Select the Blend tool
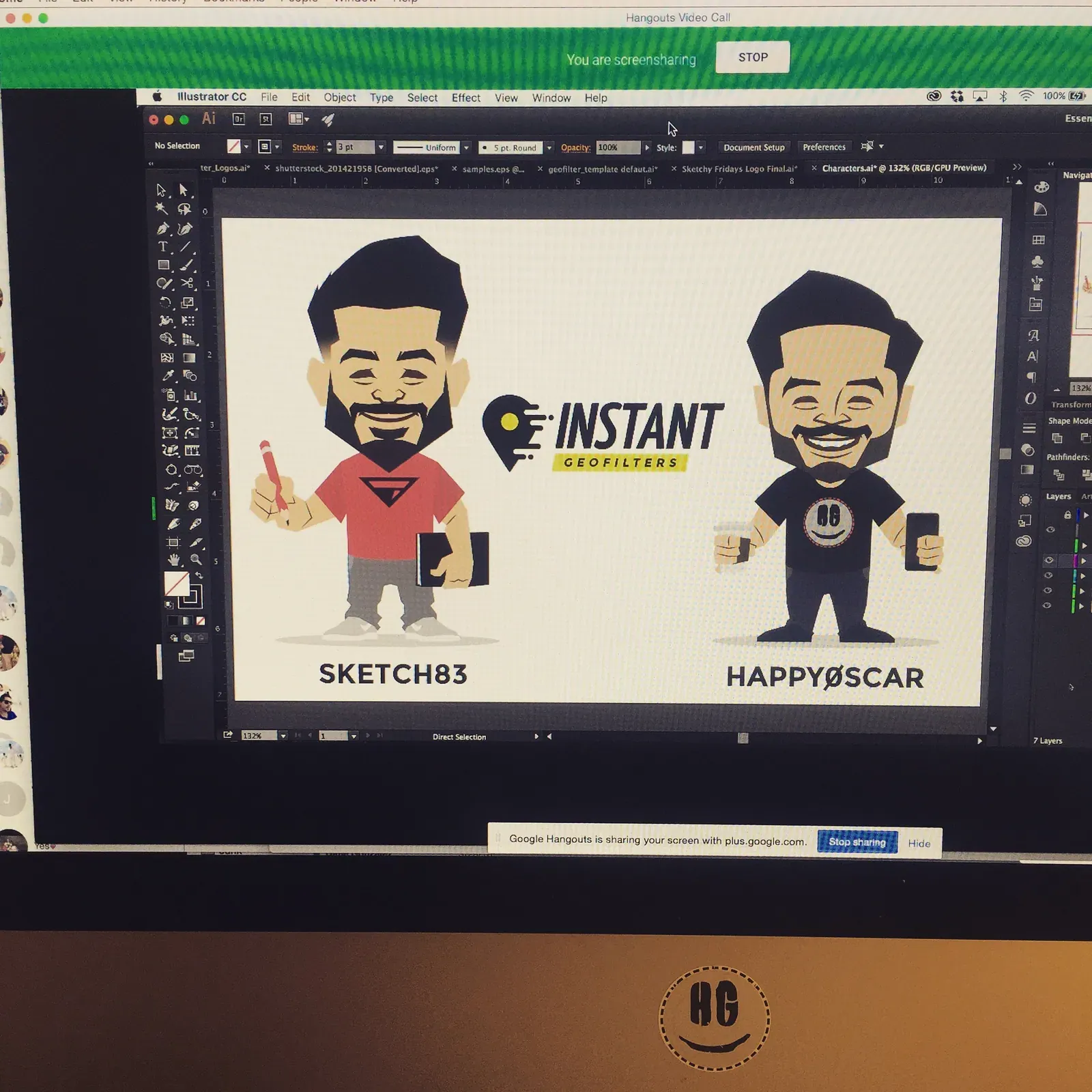Screen dimensions: 1092x1092 click(x=190, y=375)
